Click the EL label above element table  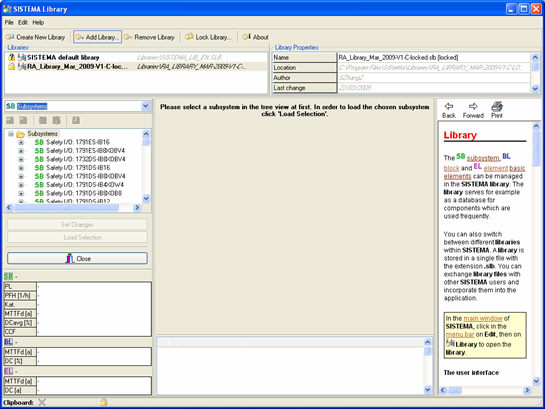point(8,371)
